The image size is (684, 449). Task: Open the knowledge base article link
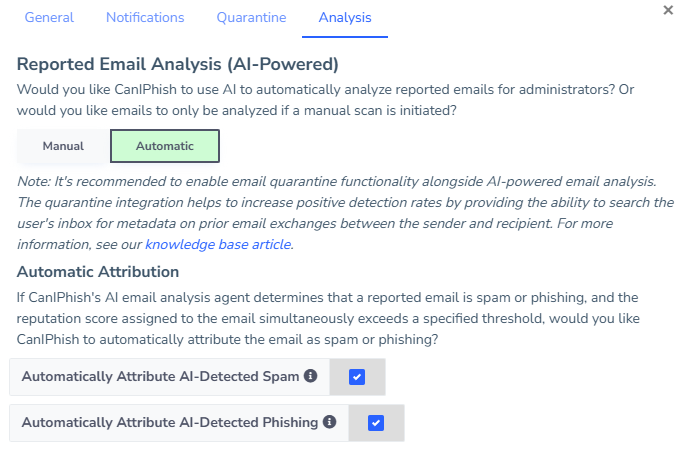(x=218, y=244)
